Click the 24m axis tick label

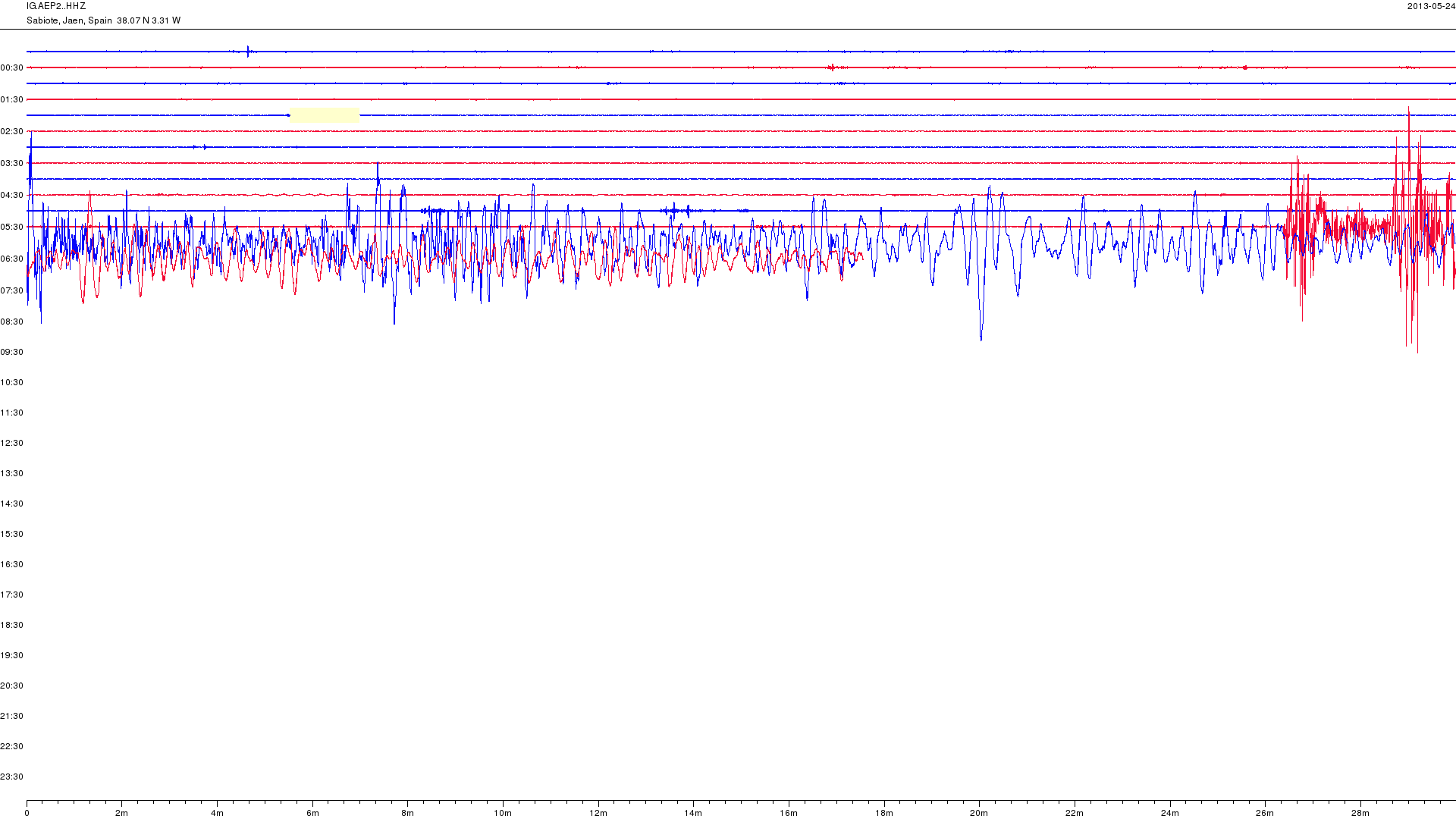pyautogui.click(x=1170, y=814)
